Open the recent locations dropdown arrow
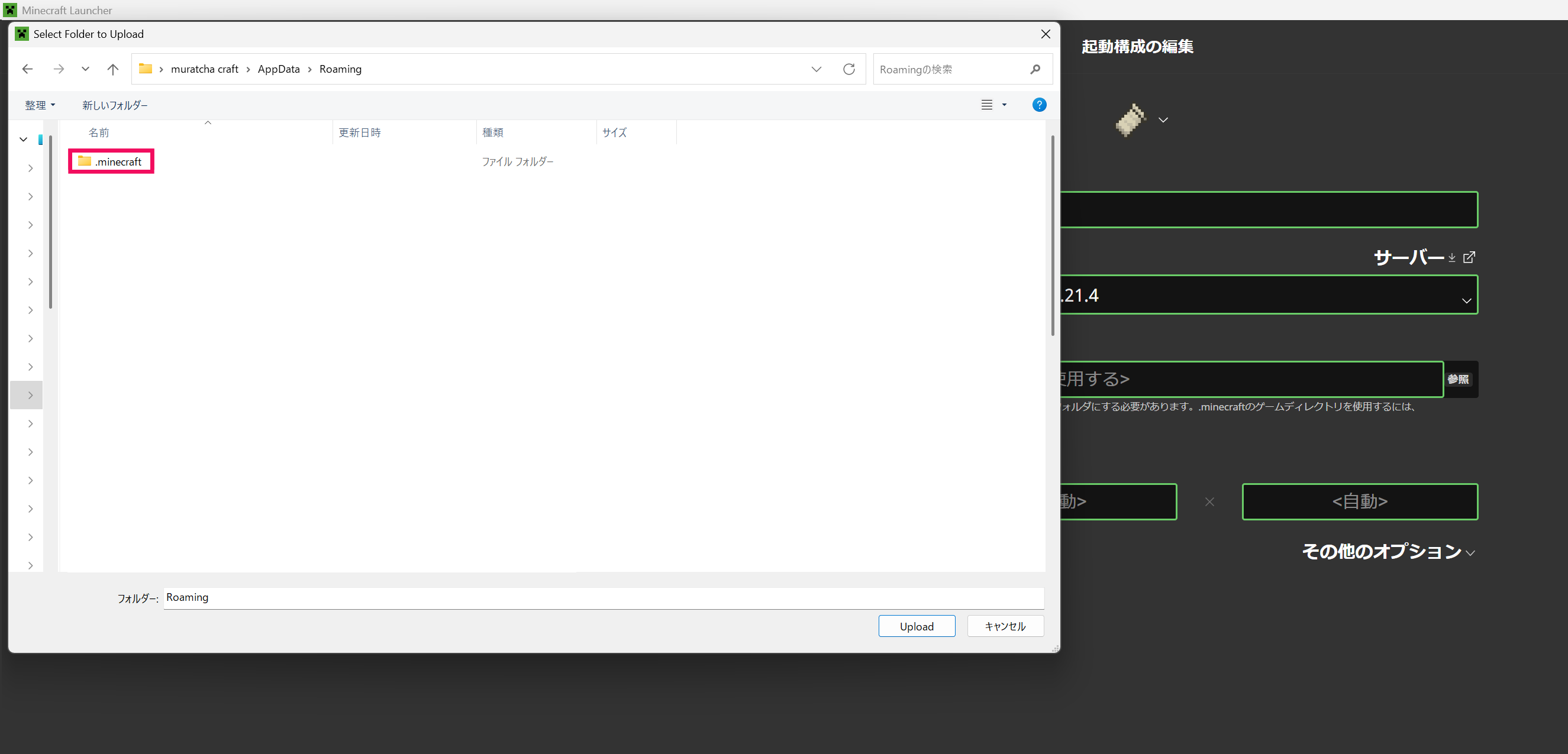 (85, 69)
